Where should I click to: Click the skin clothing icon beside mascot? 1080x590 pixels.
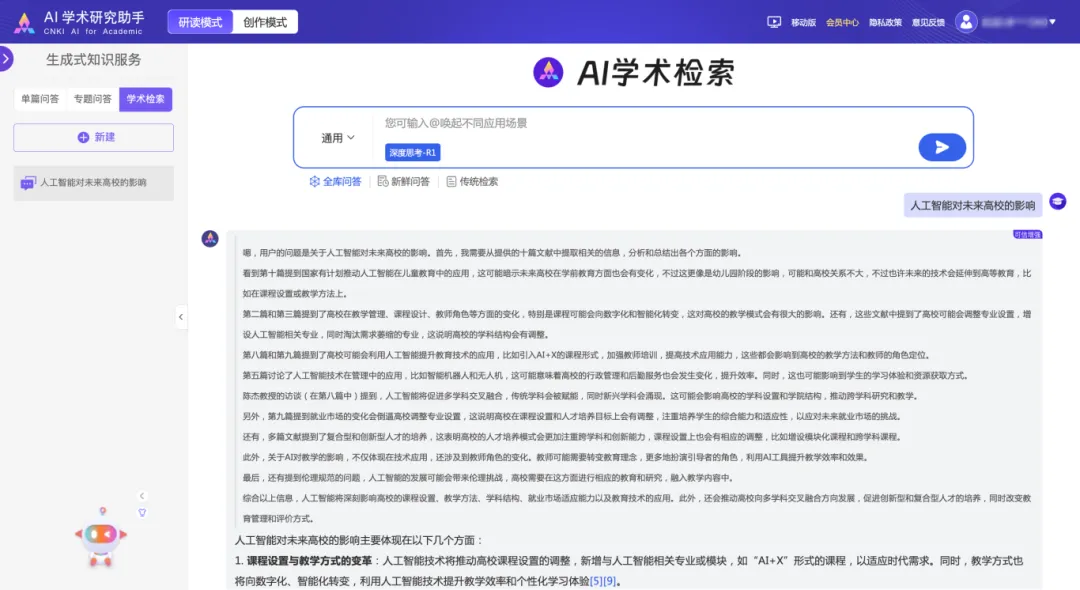[142, 512]
